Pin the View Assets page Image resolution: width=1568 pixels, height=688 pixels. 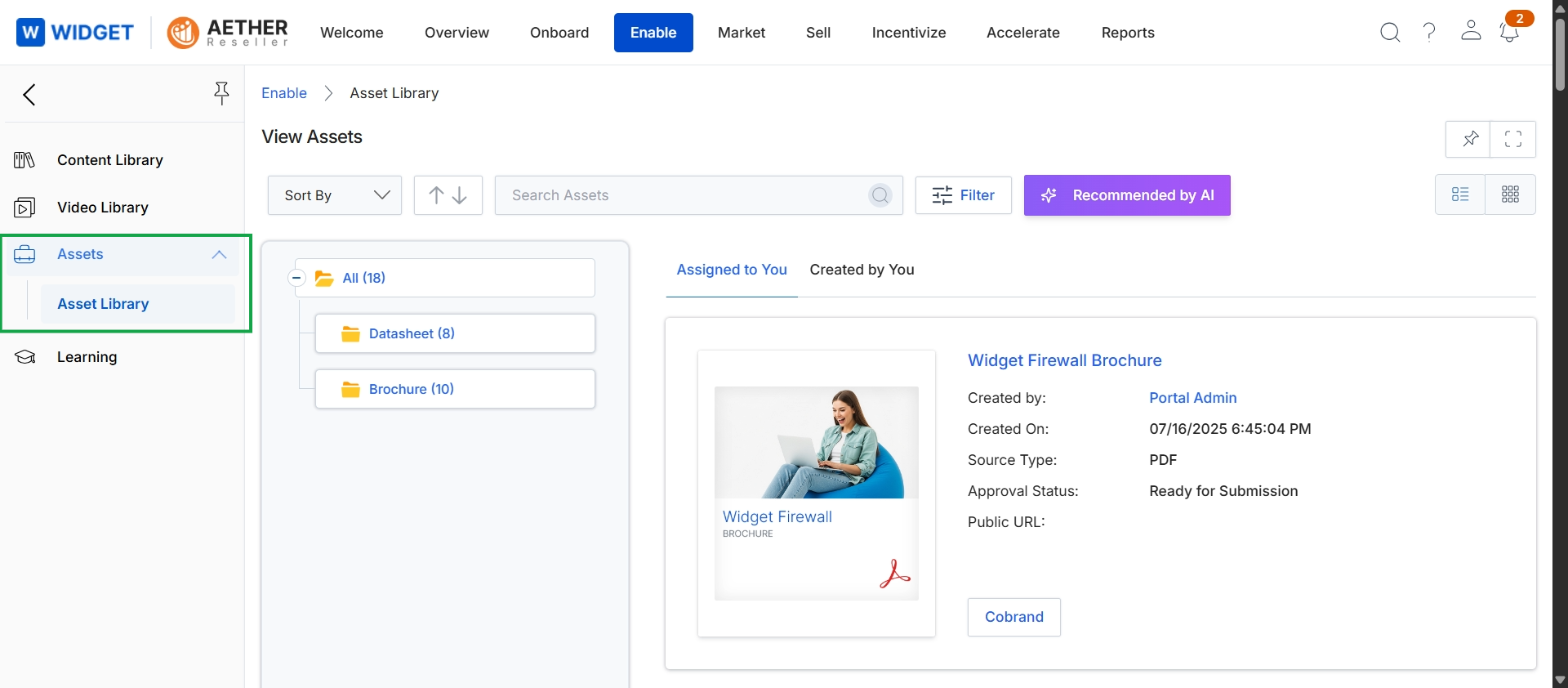[x=1468, y=139]
